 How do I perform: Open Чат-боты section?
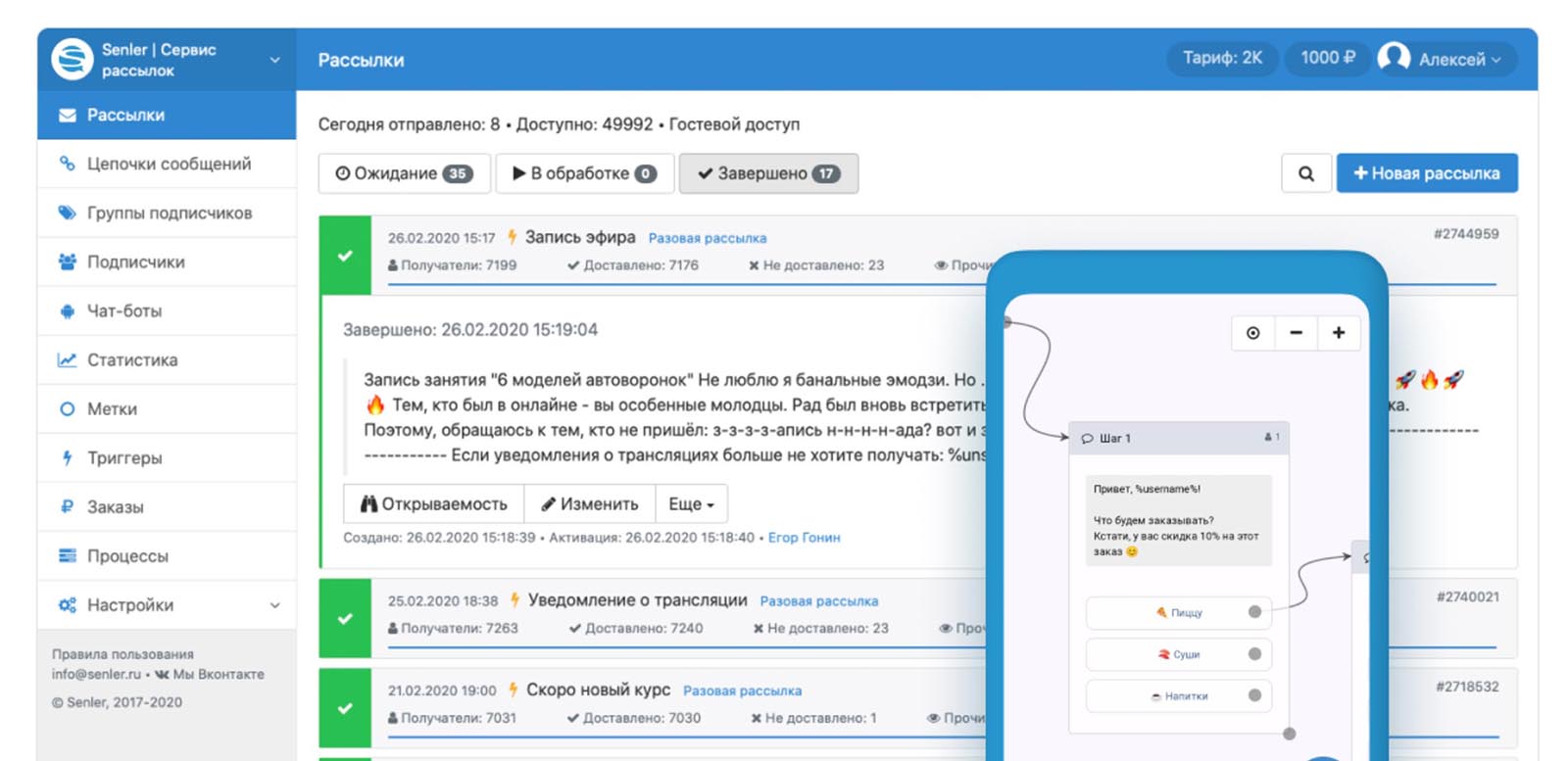click(167, 310)
